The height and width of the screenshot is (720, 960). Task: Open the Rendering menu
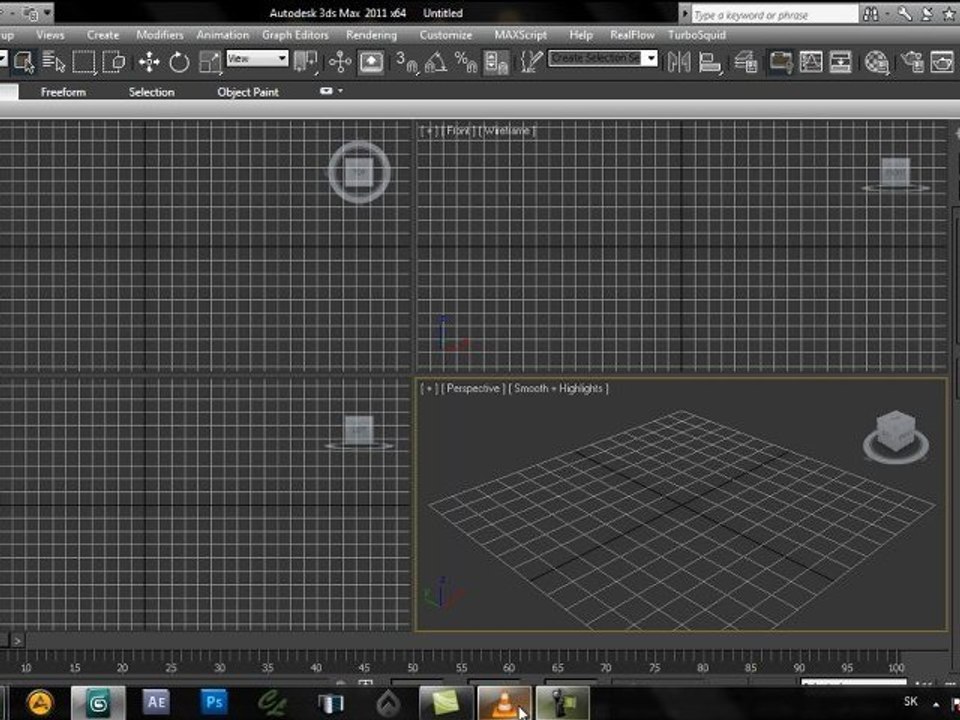[x=371, y=35]
